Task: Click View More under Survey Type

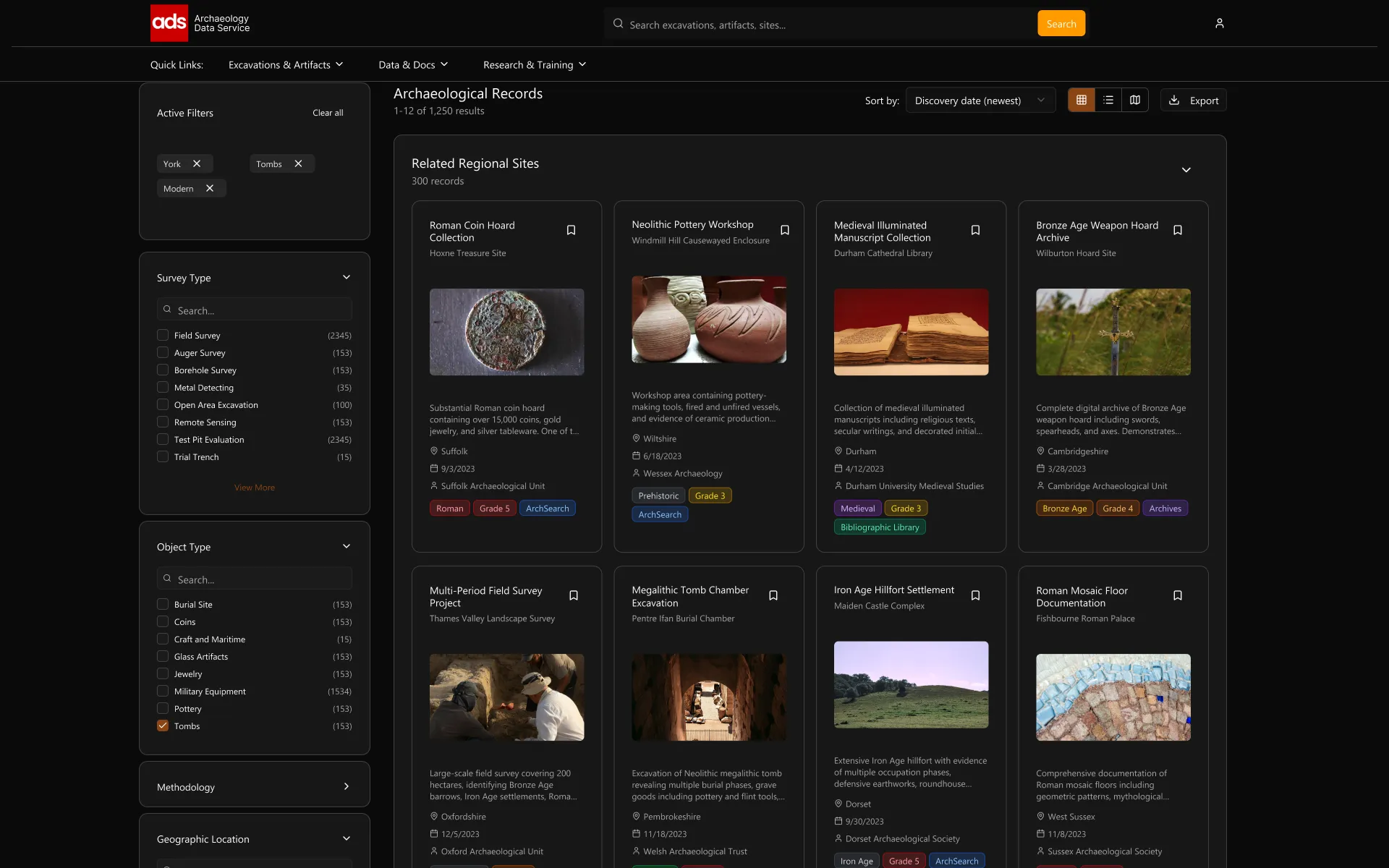Action: [254, 488]
